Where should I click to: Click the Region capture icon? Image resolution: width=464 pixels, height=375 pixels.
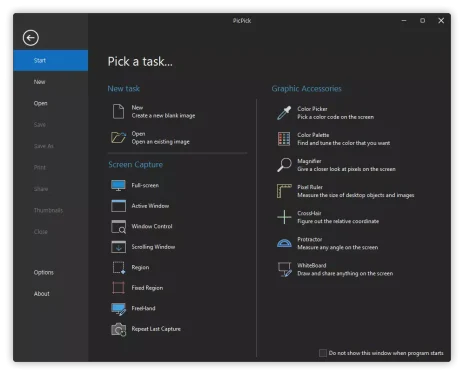click(118, 267)
